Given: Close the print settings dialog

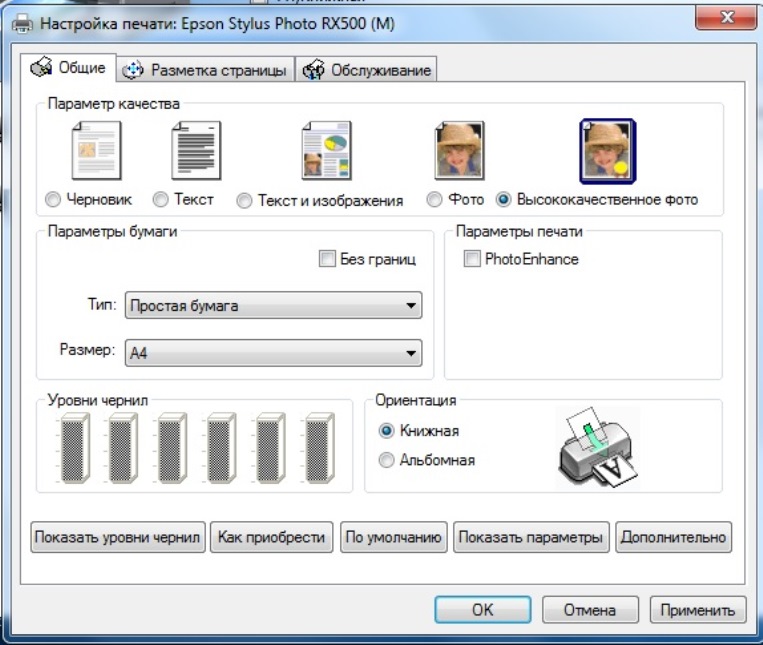Looking at the screenshot, I should pos(727,18).
